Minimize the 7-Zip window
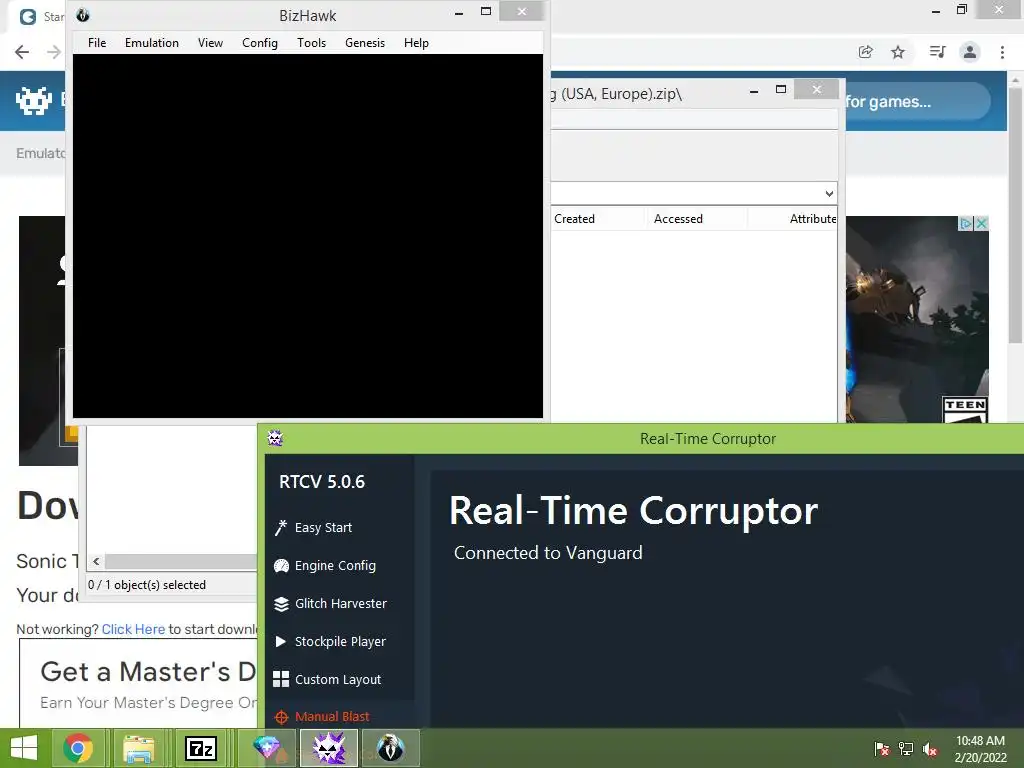The image size is (1024, 768). pos(754,89)
